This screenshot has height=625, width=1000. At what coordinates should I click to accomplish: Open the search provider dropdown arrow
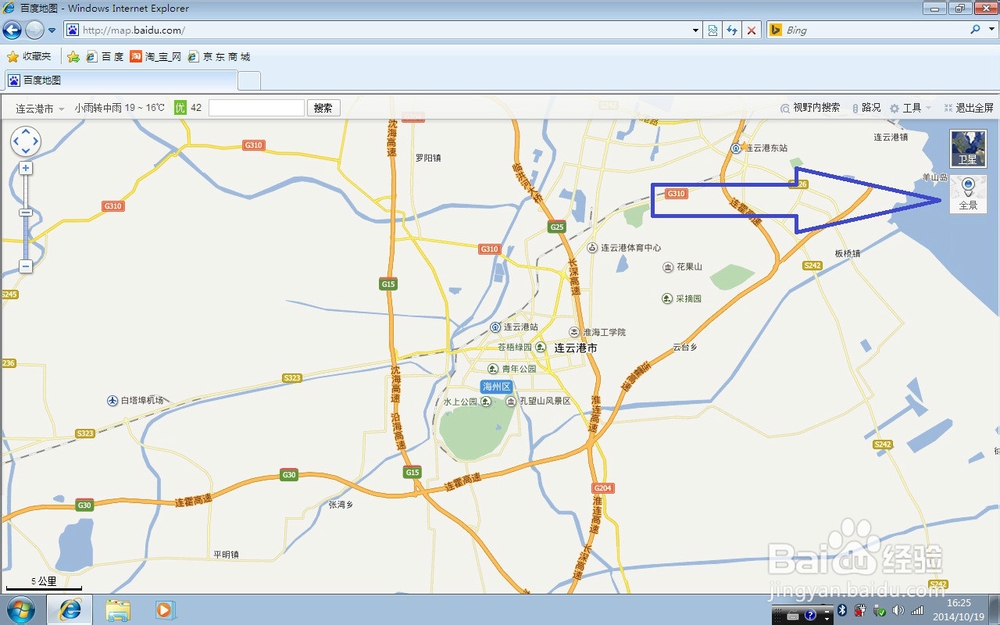992,29
